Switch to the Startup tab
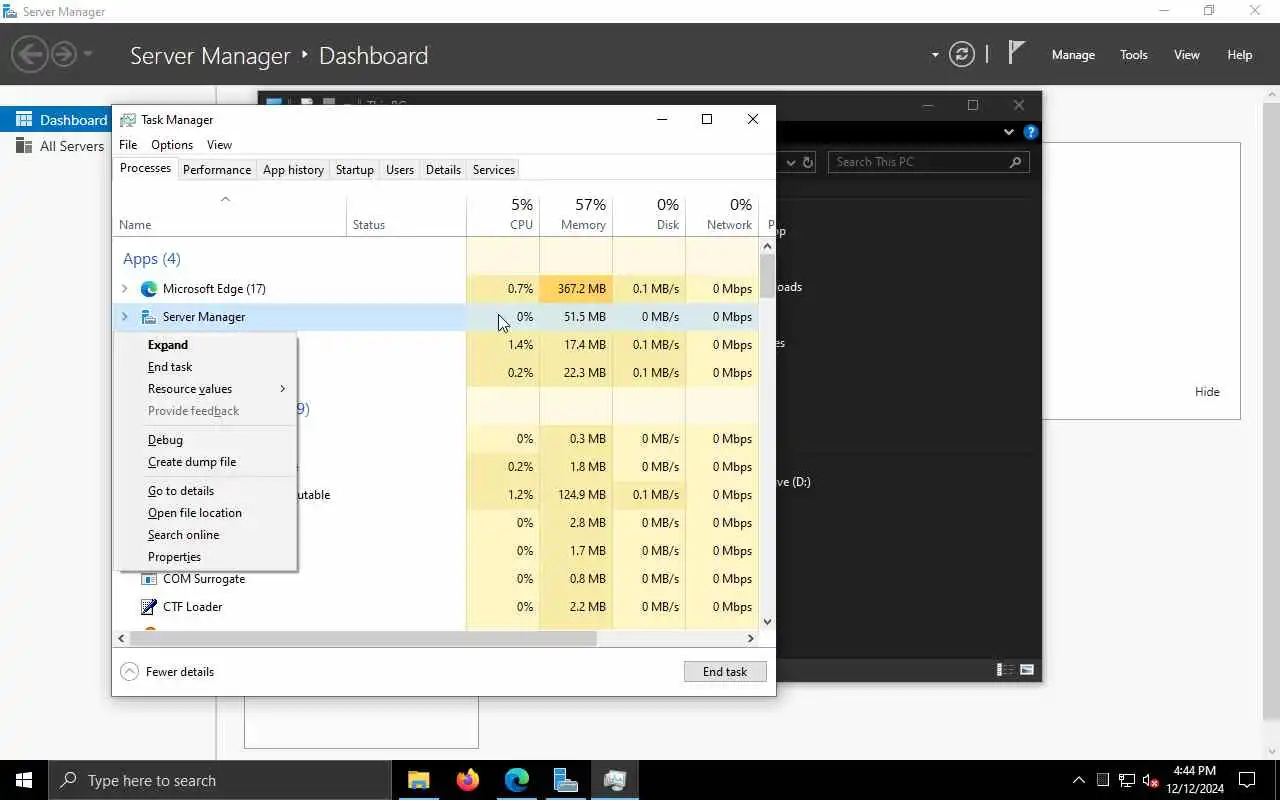The image size is (1280, 800). [354, 170]
